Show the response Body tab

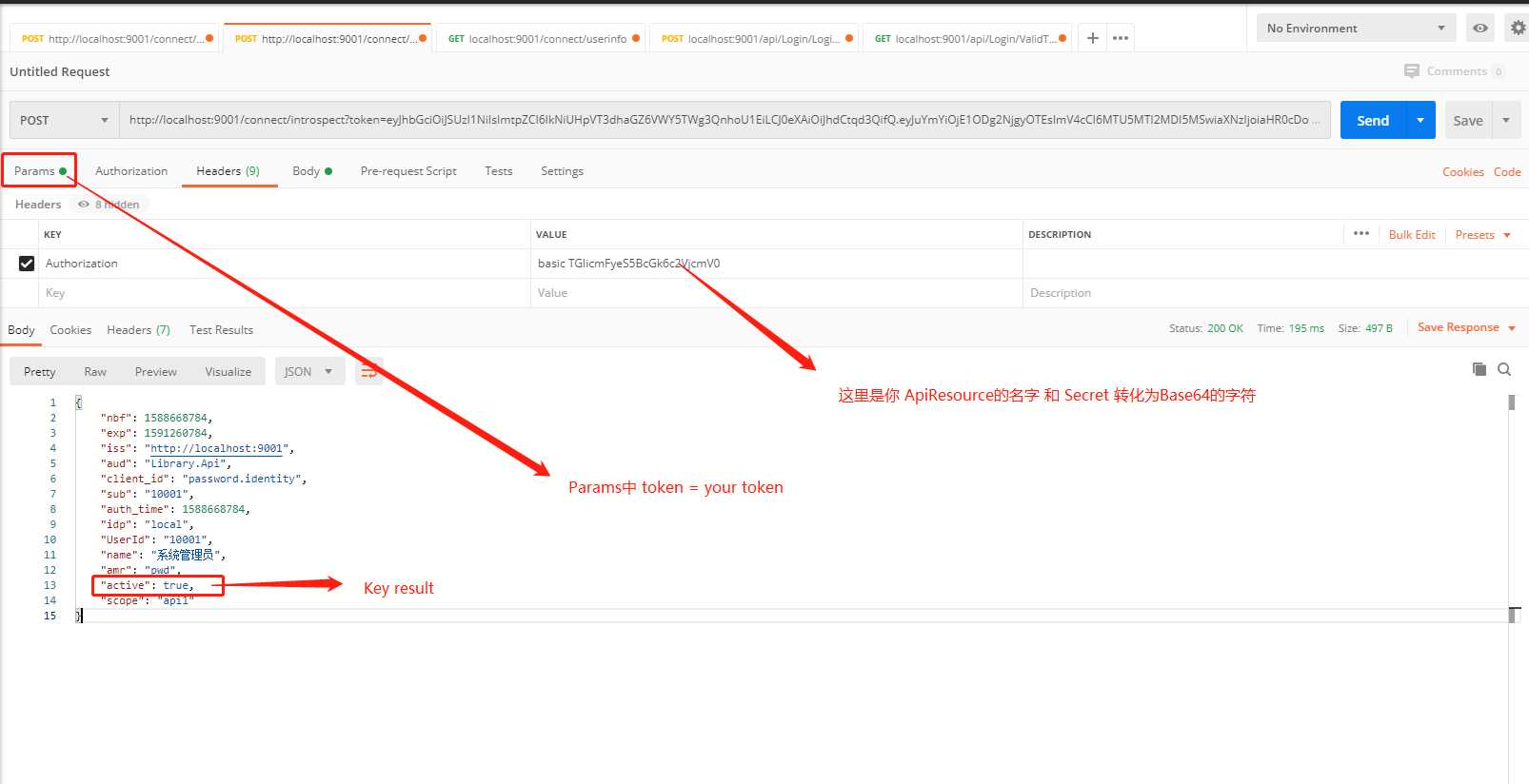21,330
